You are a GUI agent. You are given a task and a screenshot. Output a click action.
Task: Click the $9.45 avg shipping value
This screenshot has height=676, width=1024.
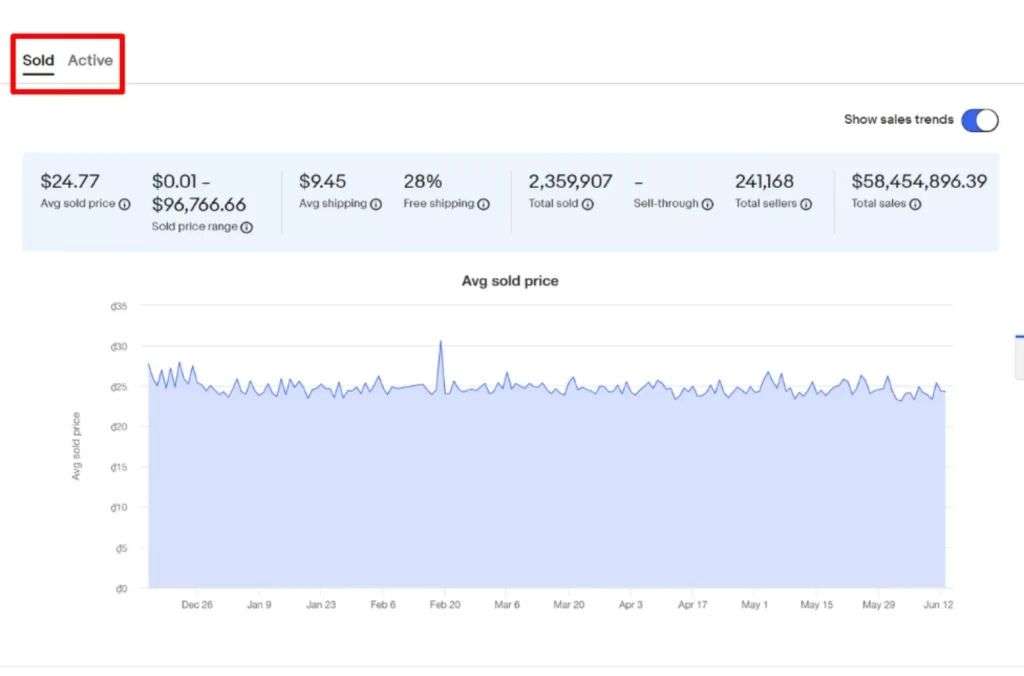coord(323,181)
